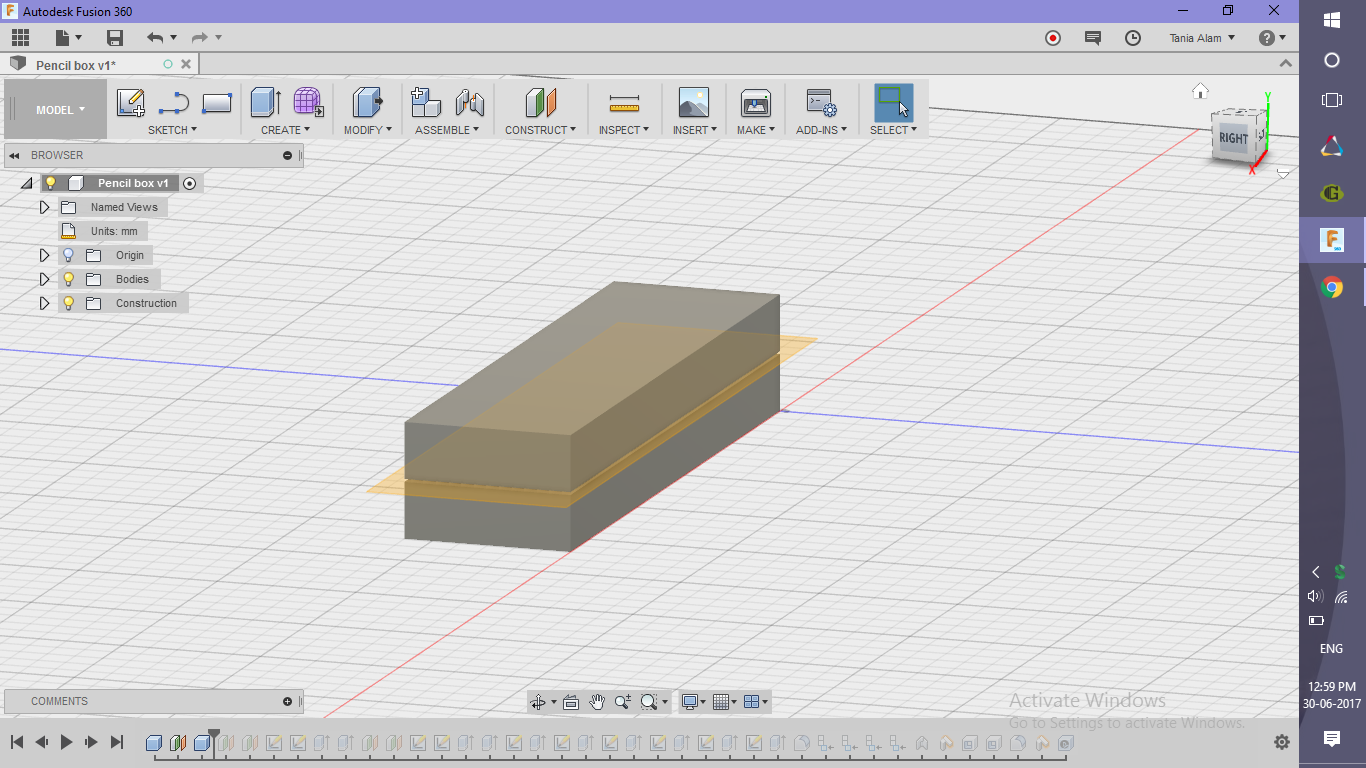This screenshot has height=768, width=1366.
Task: Select the Look At tool
Action: pos(571,702)
